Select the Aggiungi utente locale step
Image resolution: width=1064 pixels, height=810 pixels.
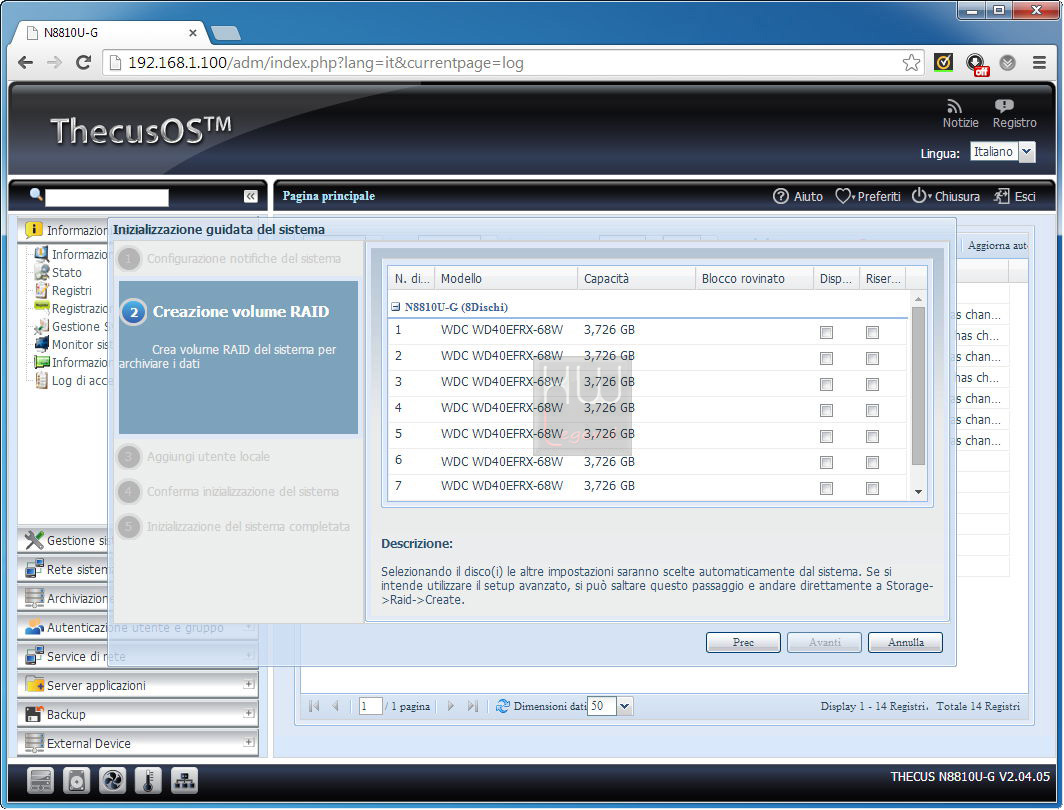click(195, 457)
